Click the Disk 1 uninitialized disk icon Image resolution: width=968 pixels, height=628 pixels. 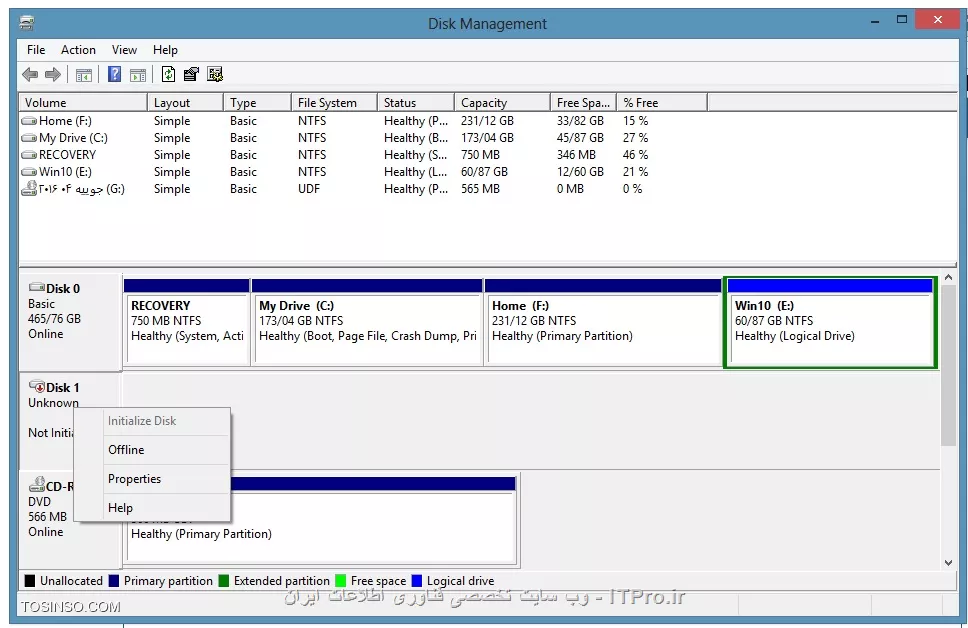pyautogui.click(x=36, y=387)
